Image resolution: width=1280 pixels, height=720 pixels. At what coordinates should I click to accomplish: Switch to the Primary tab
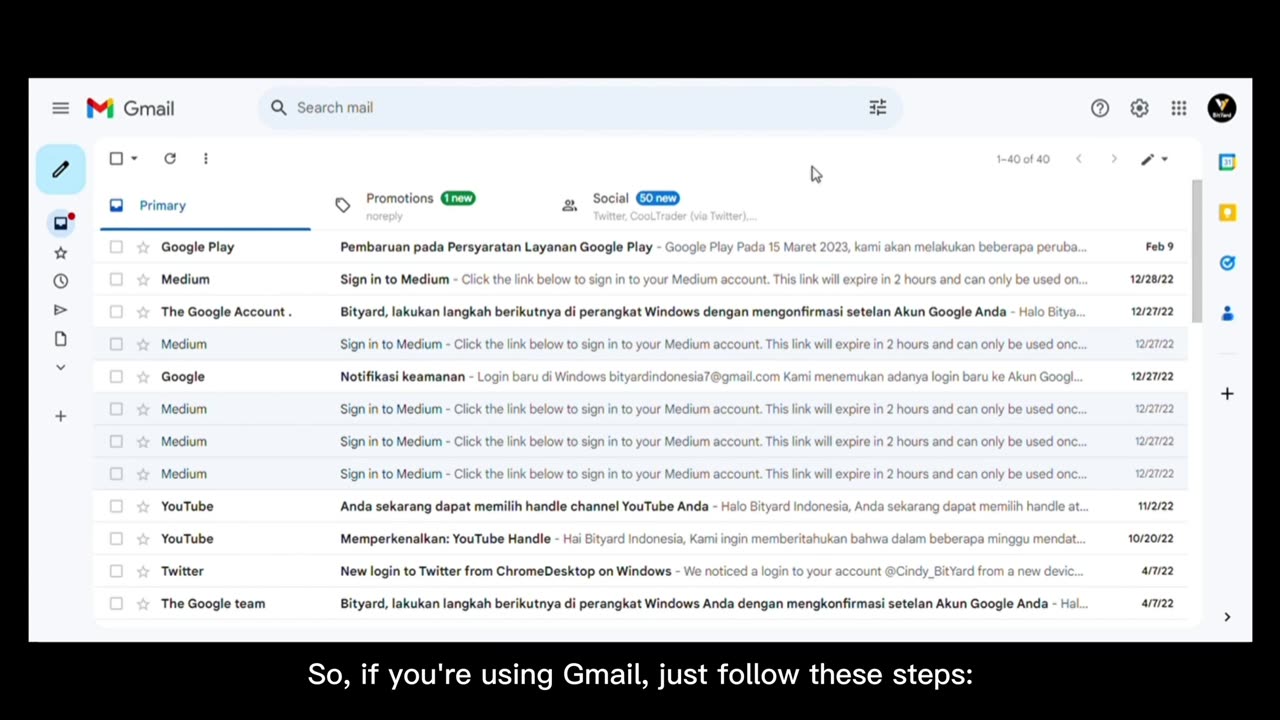[203, 205]
